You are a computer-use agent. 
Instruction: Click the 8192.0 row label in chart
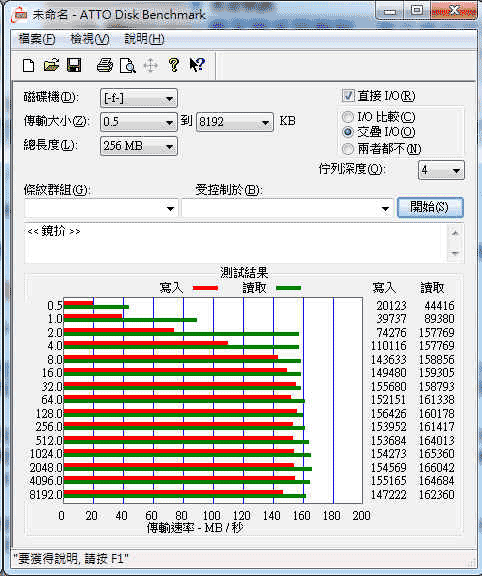point(46,495)
